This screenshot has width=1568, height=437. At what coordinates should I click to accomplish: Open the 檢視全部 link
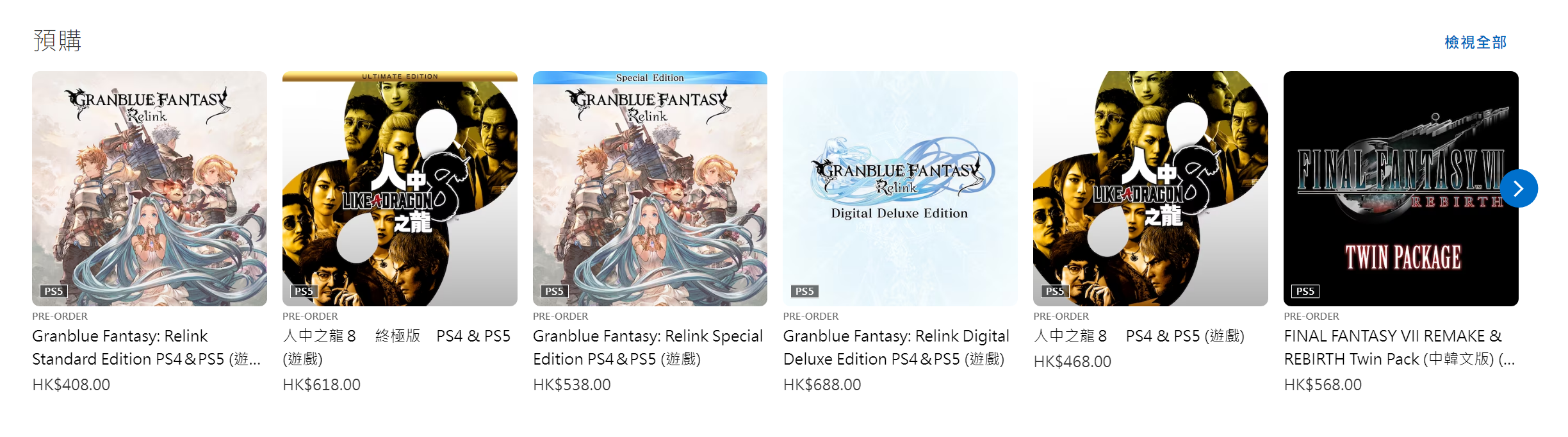1475,42
